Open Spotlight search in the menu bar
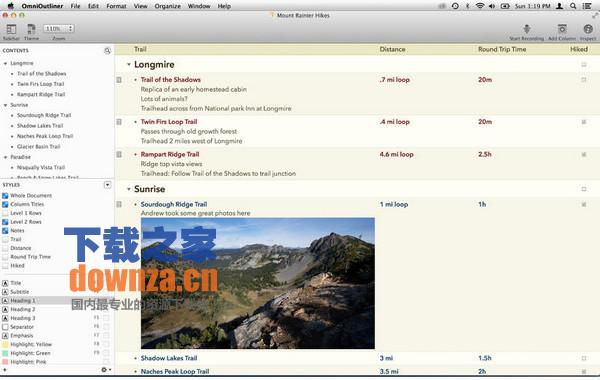 pos(573,6)
